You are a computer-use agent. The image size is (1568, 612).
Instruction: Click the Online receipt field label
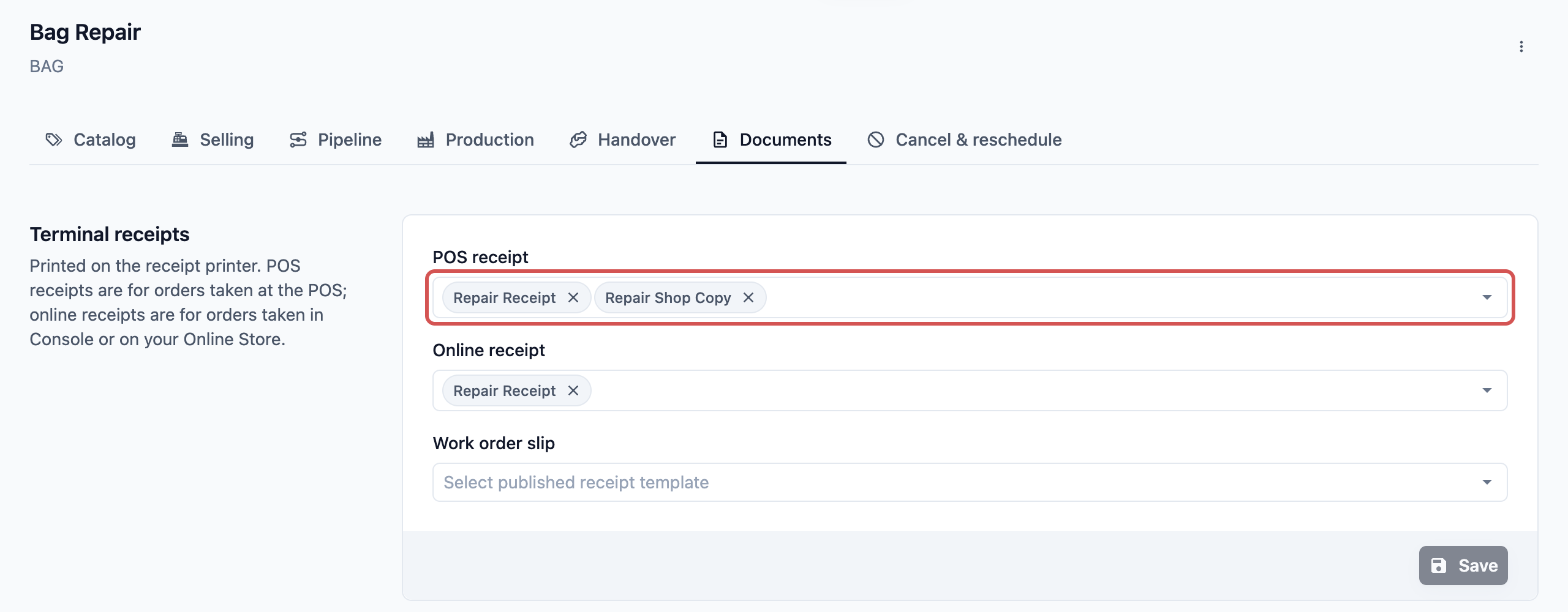coord(489,350)
